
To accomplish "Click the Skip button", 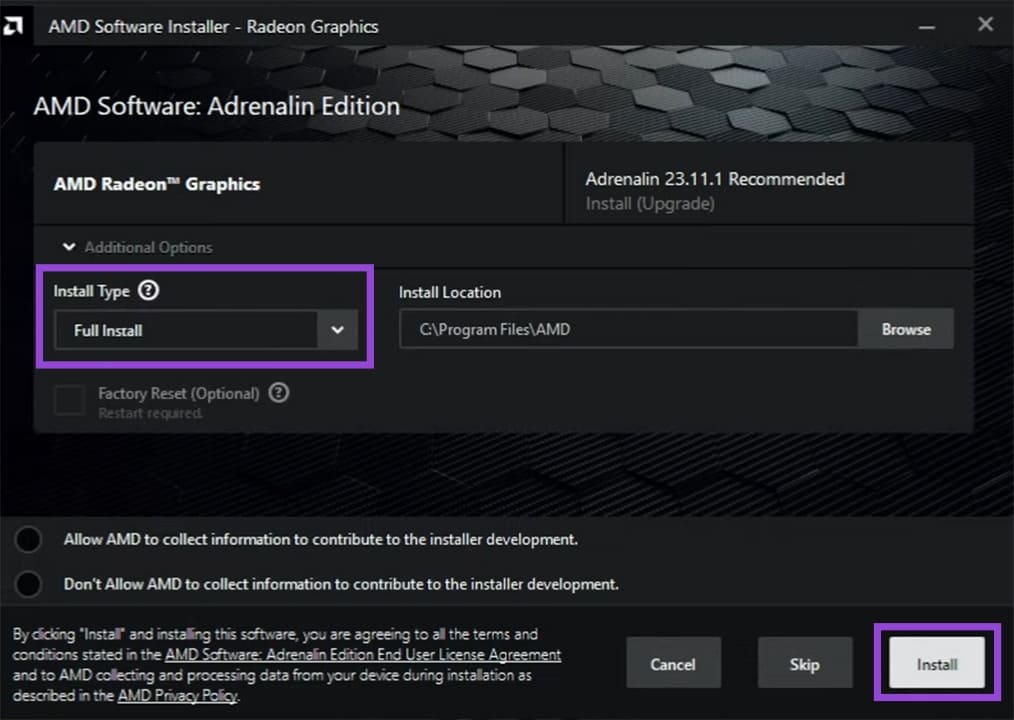I will pyautogui.click(x=805, y=663).
